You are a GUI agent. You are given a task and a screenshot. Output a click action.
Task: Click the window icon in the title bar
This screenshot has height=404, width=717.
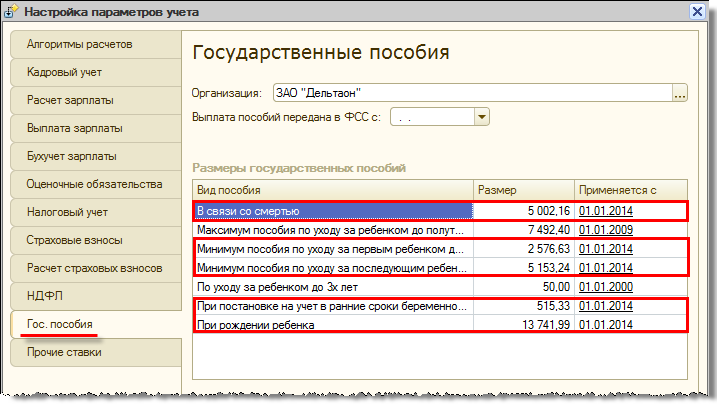pyautogui.click(x=11, y=11)
